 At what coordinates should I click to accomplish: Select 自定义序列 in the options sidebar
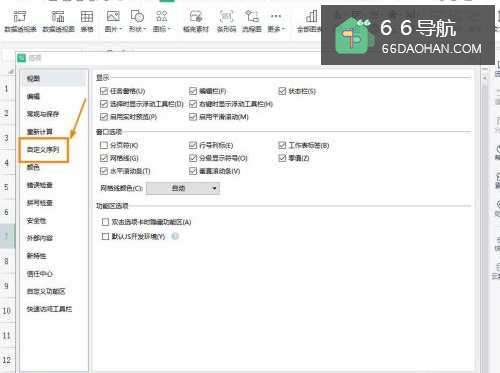(44, 150)
